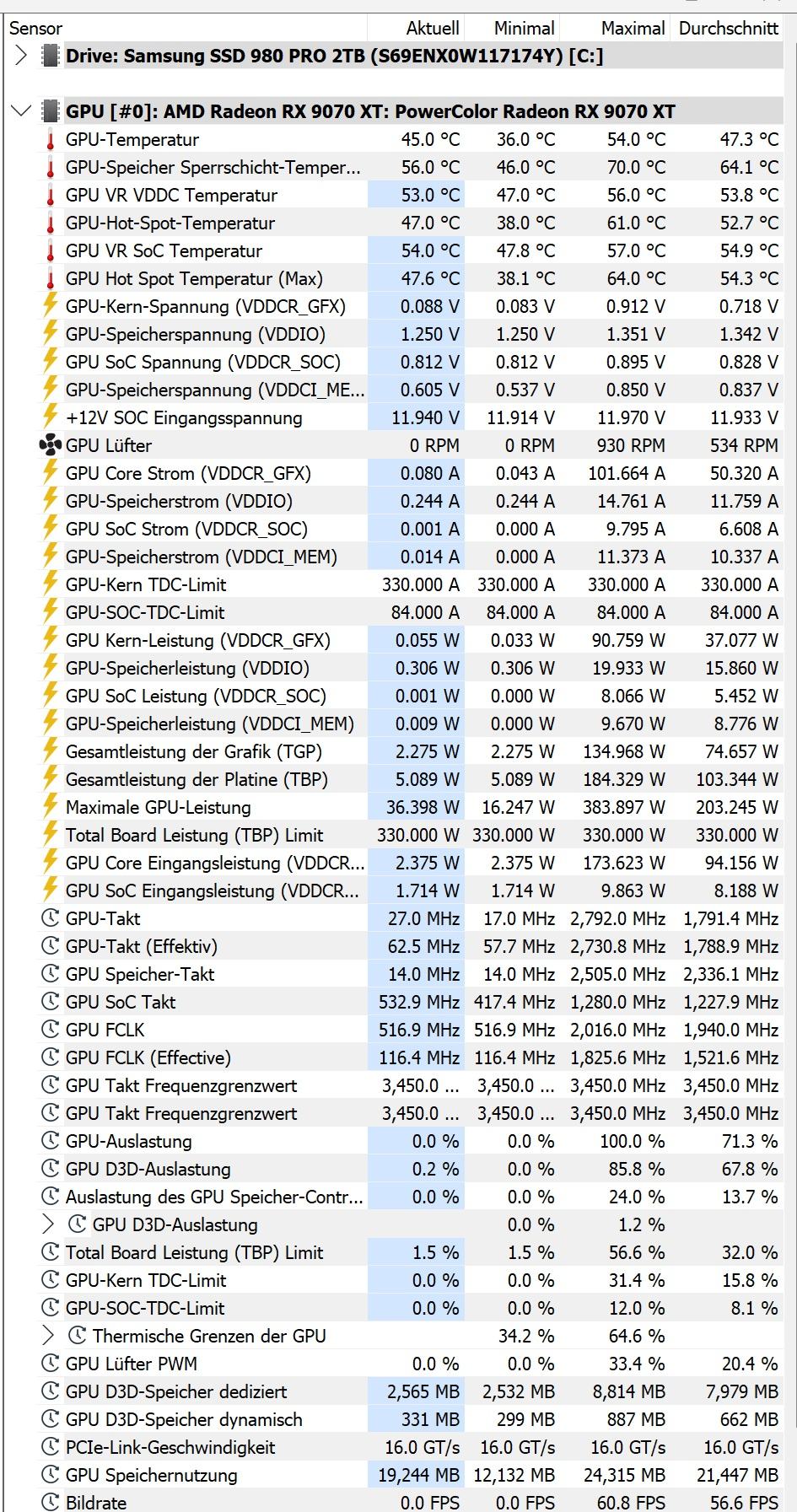Image resolution: width=797 pixels, height=1512 pixels.
Task: Click the Sensor column header
Action: click(36, 28)
